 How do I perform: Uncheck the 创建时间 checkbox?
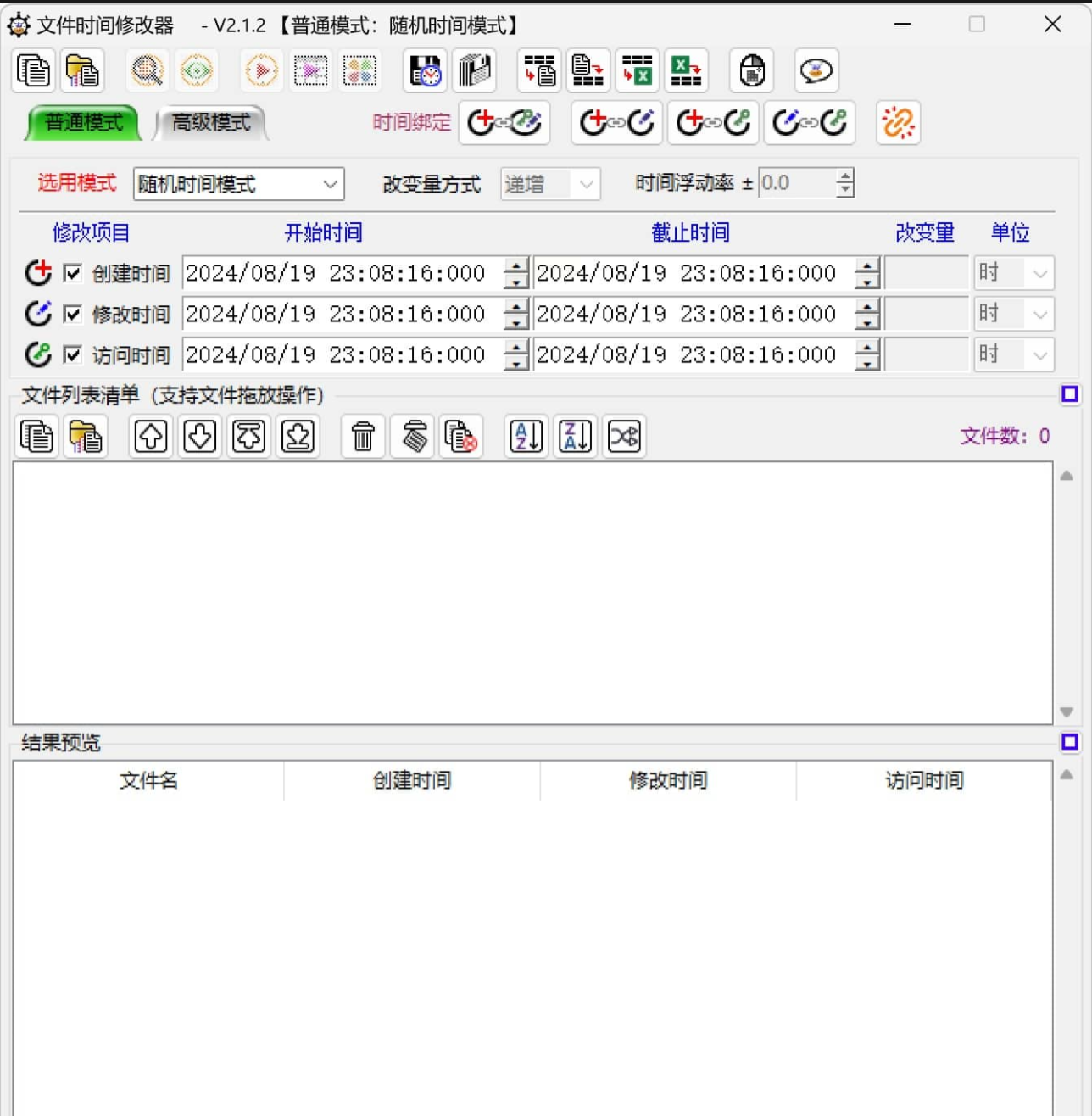click(x=73, y=273)
